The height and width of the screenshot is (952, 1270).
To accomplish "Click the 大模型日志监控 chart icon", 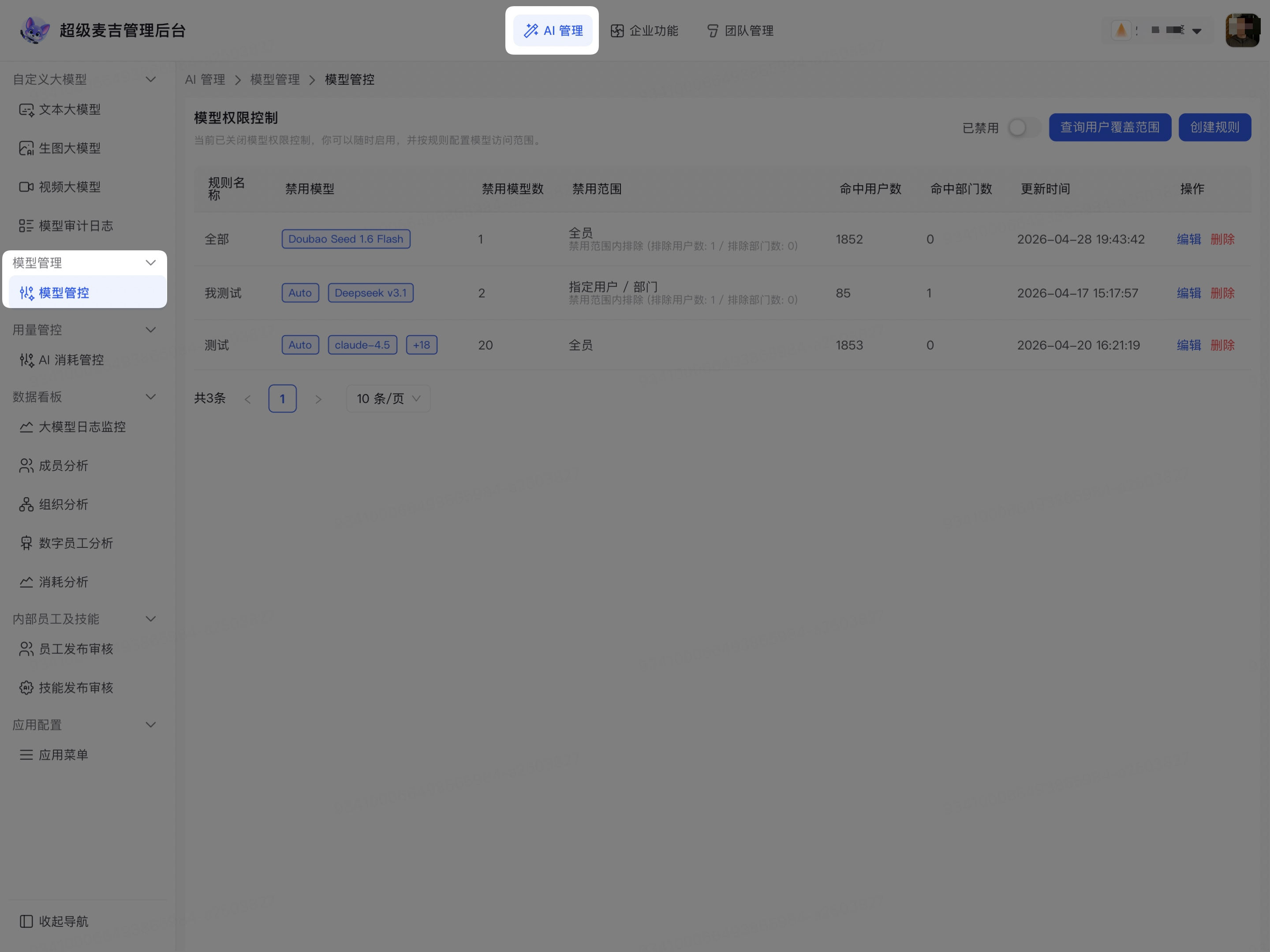I will point(26,427).
